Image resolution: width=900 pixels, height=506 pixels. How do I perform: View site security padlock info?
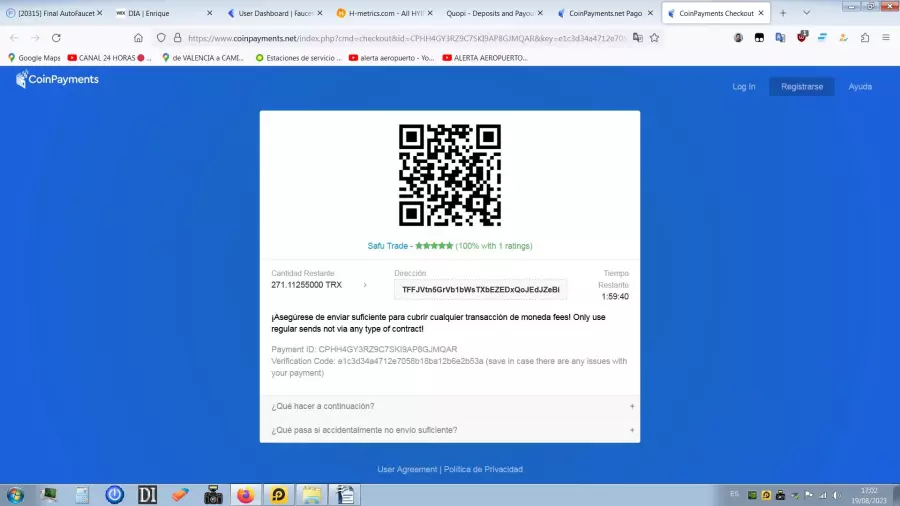click(177, 38)
